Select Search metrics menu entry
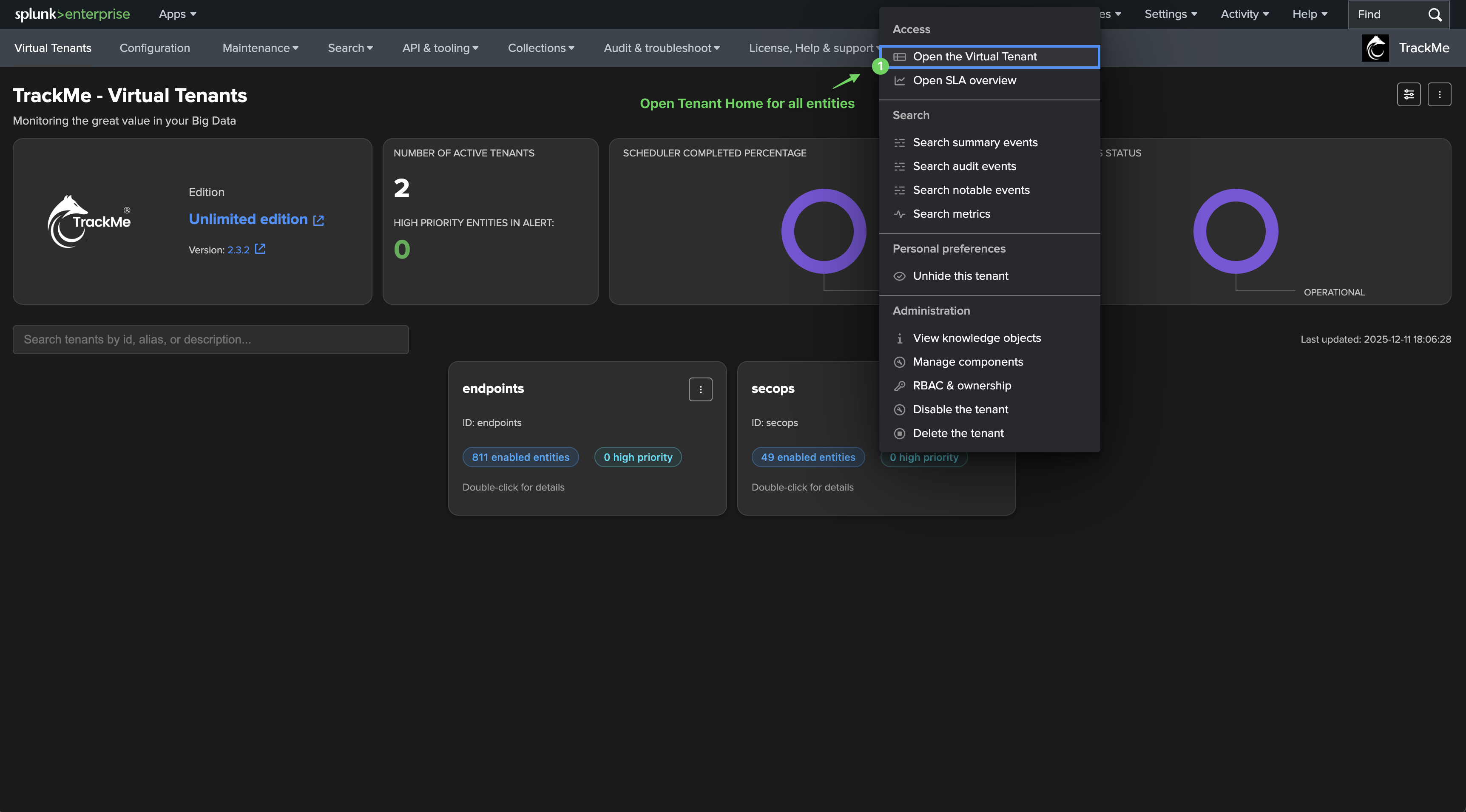 [951, 214]
